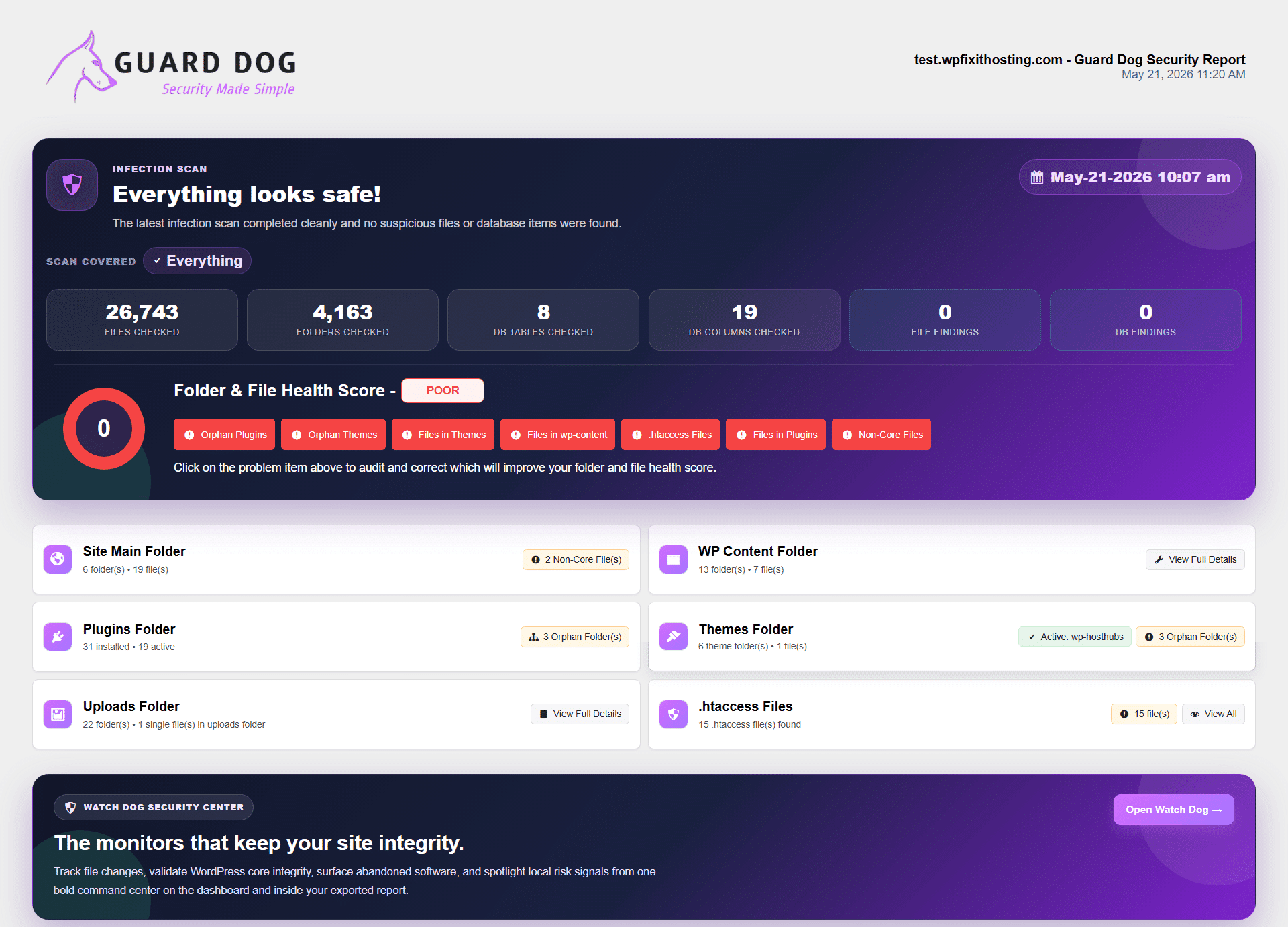Click the 4,163 Folders Checked stat card
Viewport: 1288px width, 927px height.
tap(343, 320)
